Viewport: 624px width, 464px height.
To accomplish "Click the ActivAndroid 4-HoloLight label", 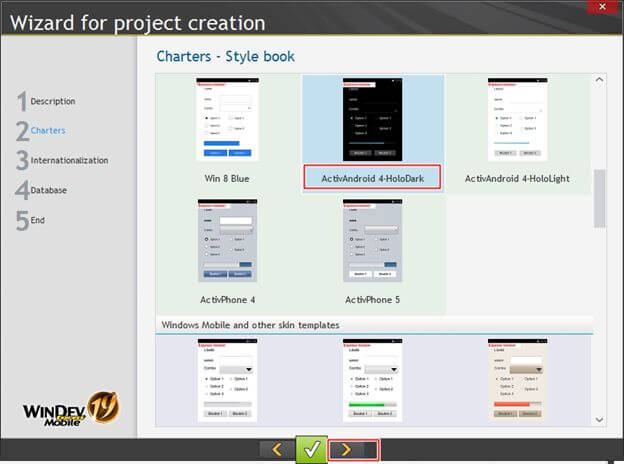I will [517, 179].
